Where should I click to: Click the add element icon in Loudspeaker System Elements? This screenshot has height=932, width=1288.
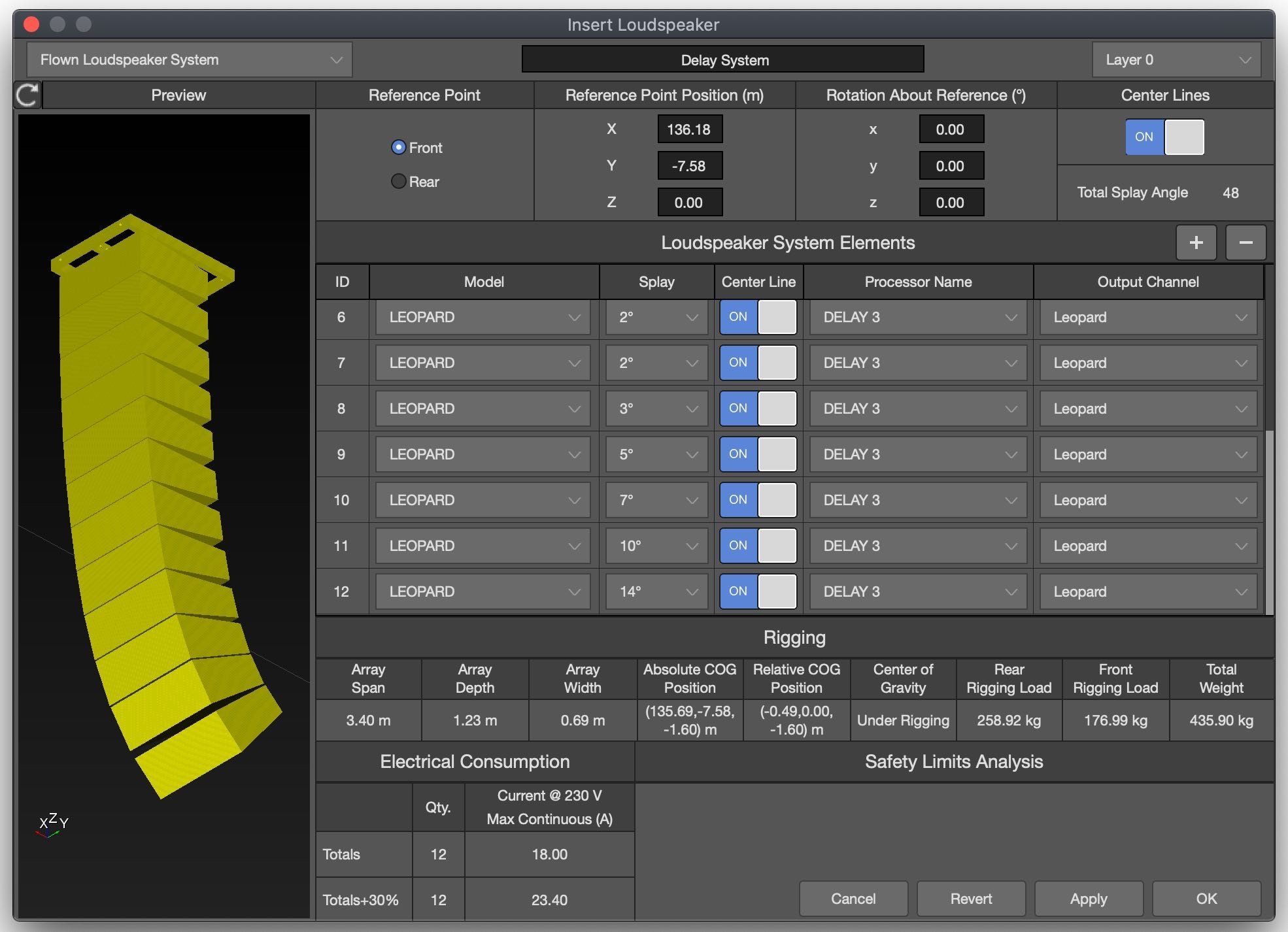1196,241
